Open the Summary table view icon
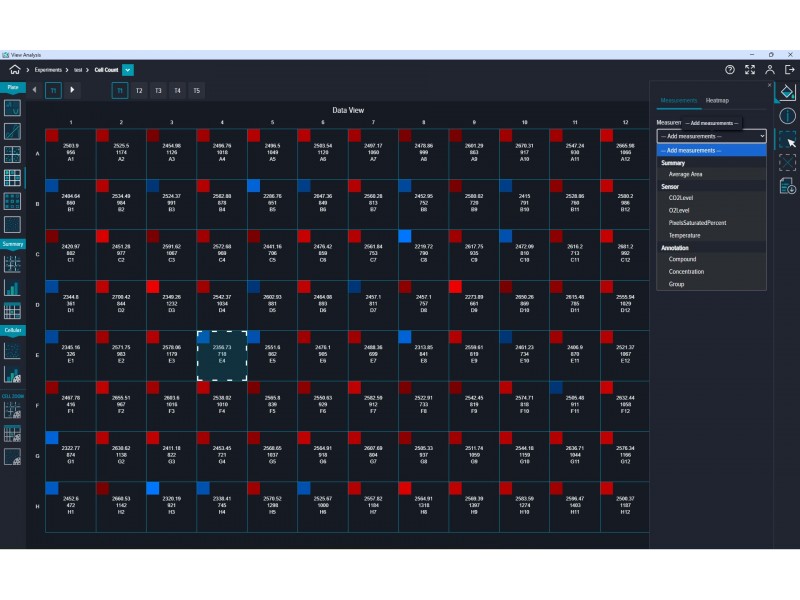The image size is (800, 600). [12, 311]
